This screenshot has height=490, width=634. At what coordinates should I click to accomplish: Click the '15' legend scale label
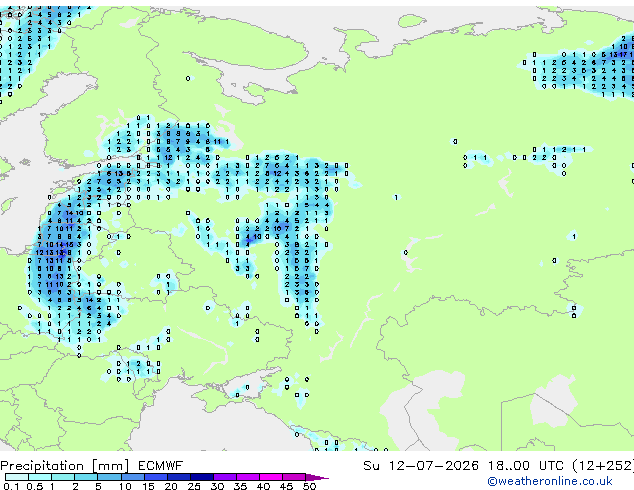click(148, 486)
